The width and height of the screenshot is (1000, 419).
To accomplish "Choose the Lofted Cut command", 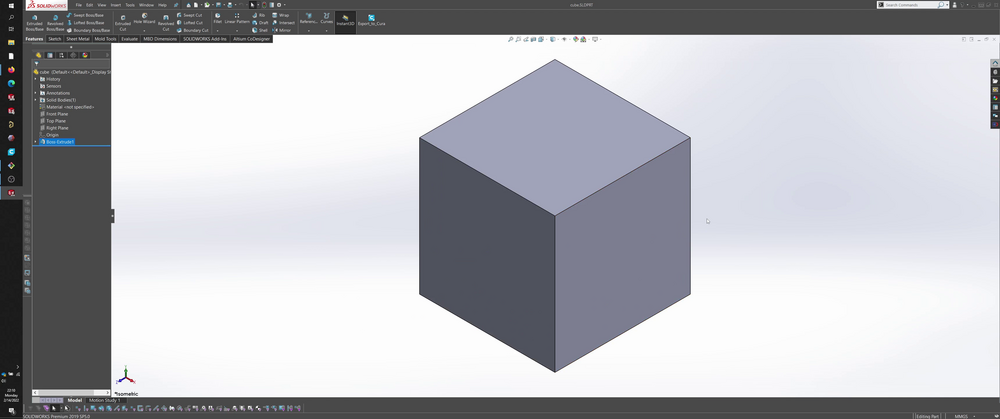I will point(190,22).
